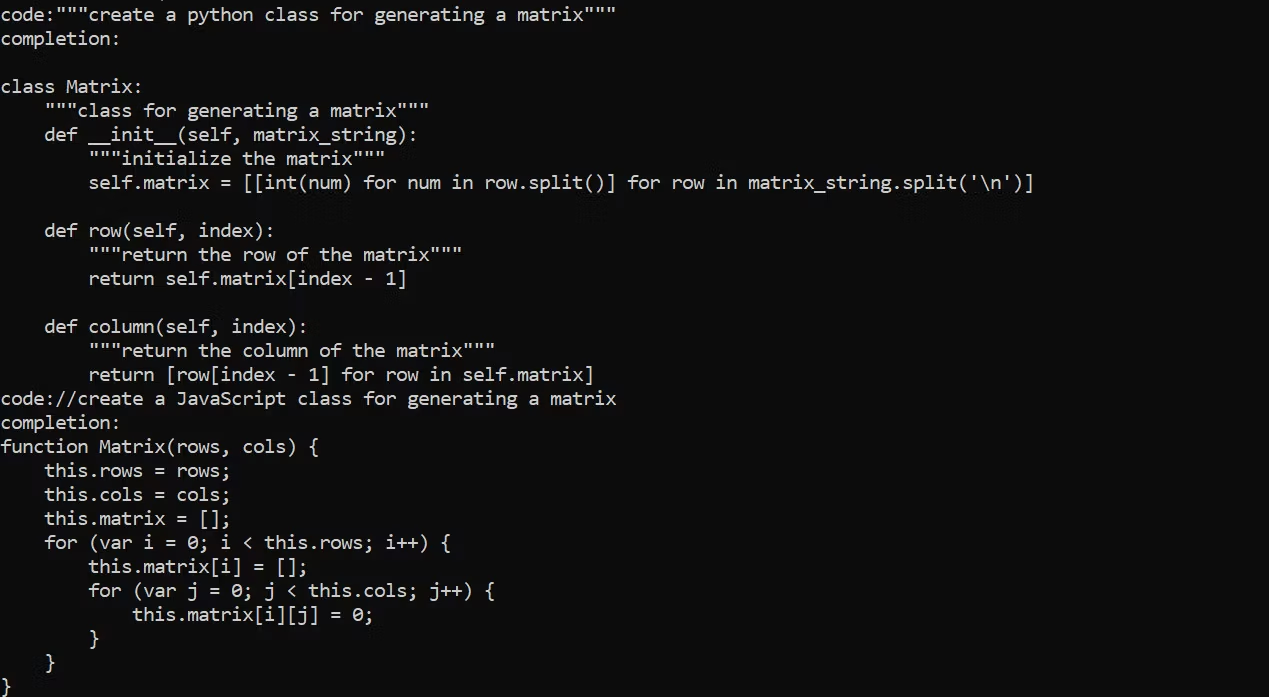
Task: Click the final closing brace of the function
Action: pyautogui.click(x=6, y=686)
